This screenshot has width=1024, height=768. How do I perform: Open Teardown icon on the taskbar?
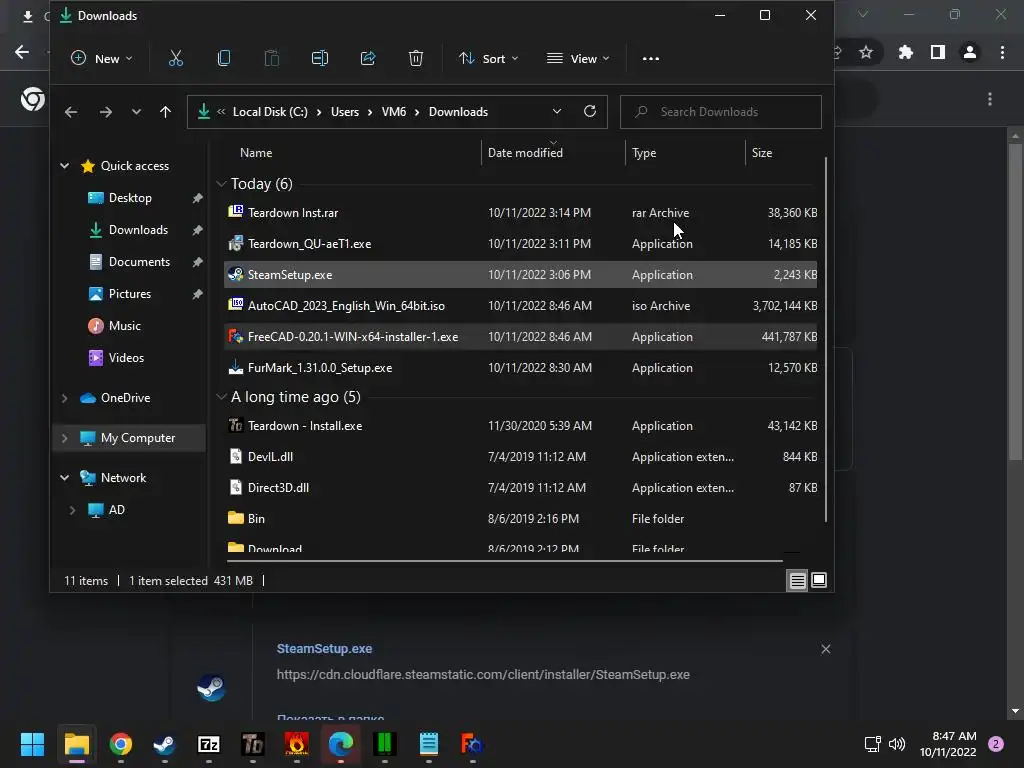[x=253, y=744]
